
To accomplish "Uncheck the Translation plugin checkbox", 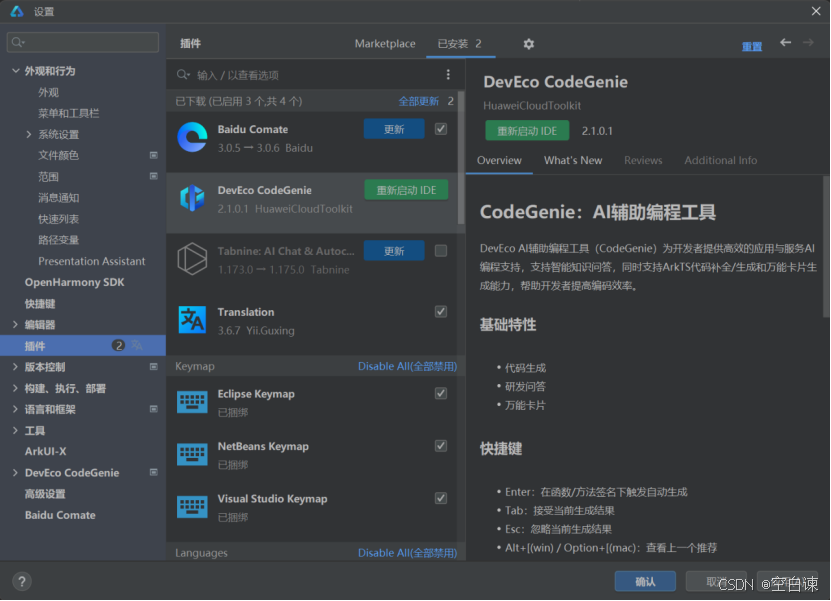I will [440, 312].
